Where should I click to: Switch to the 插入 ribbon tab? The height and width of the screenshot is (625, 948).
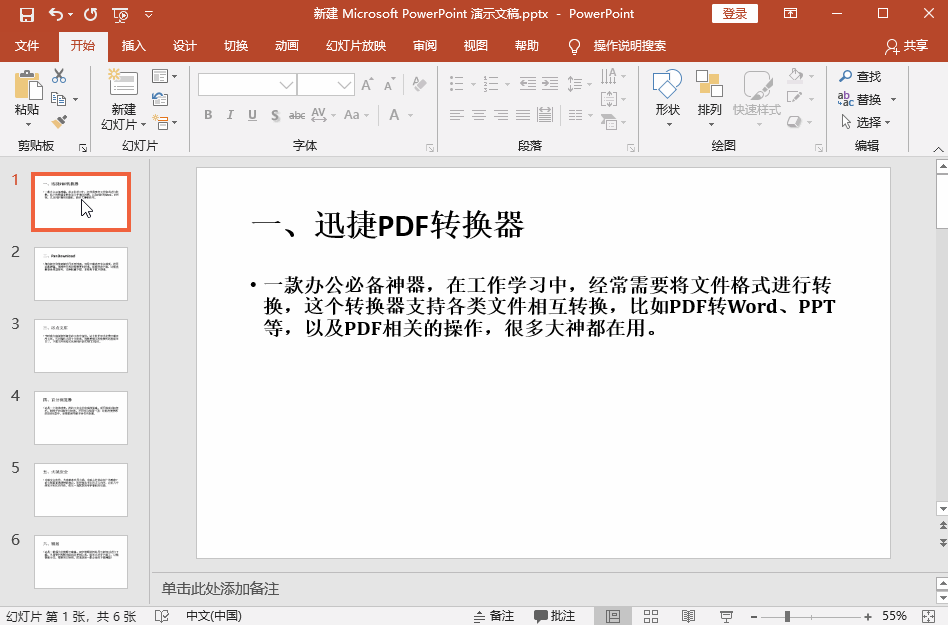pyautogui.click(x=131, y=45)
